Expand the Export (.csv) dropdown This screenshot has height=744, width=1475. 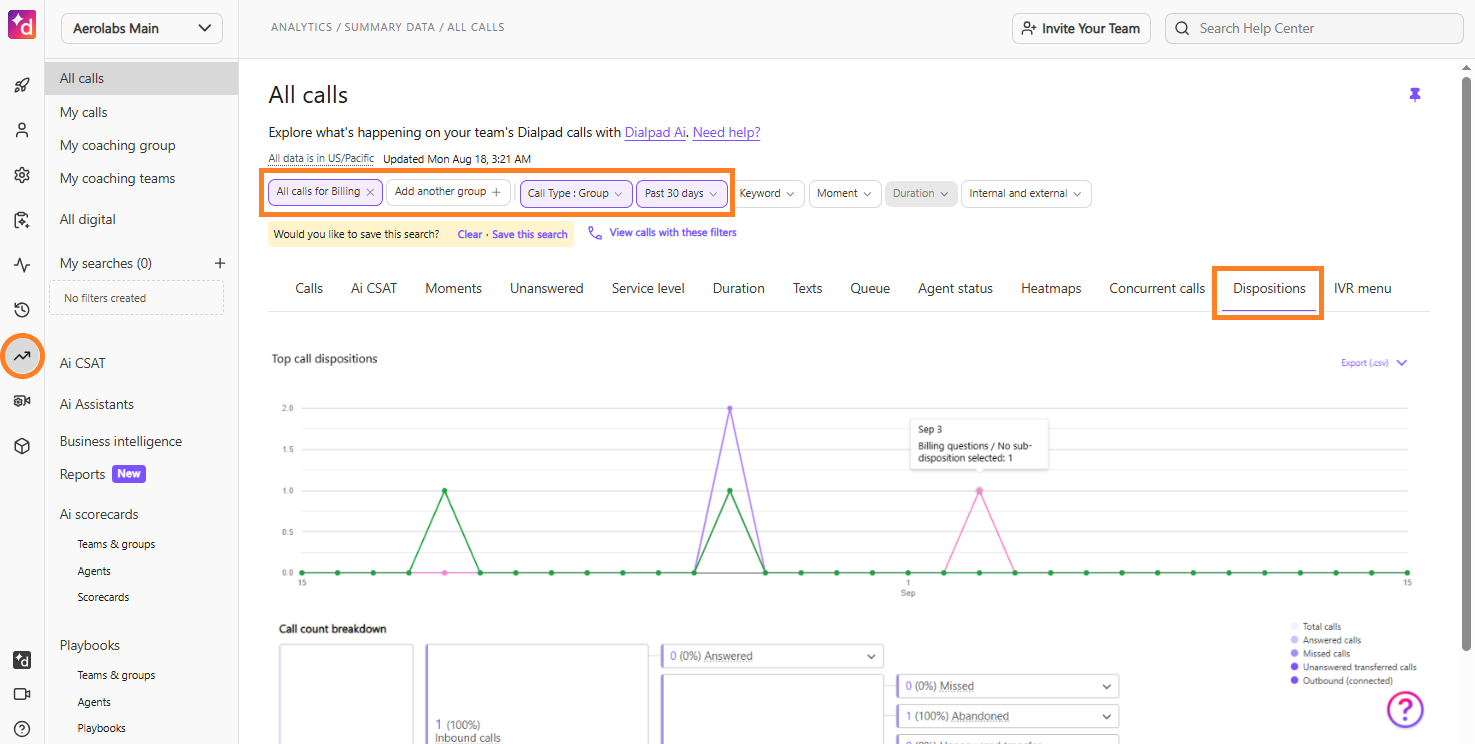1374,363
